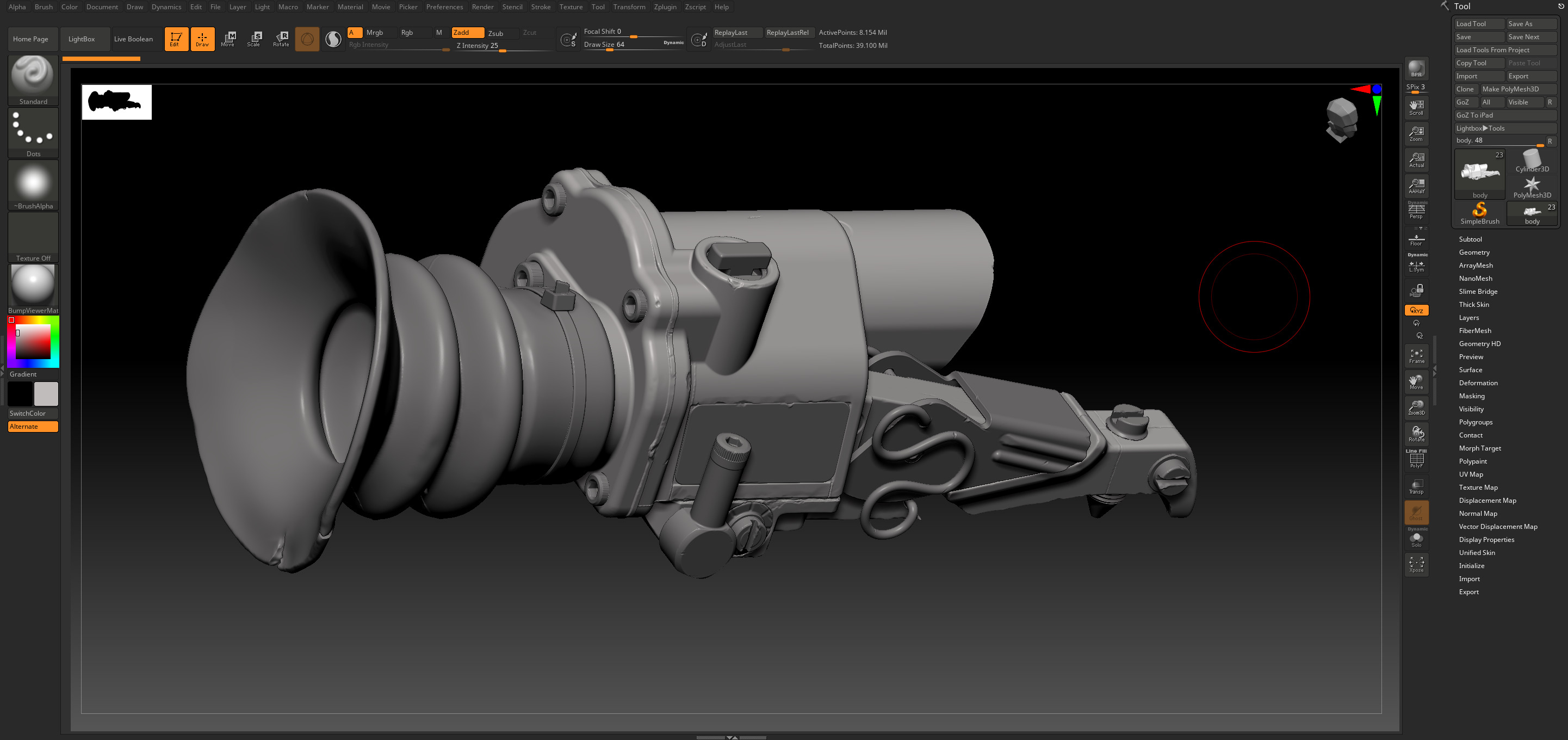Expand the Layers section
The height and width of the screenshot is (740, 1568).
pyautogui.click(x=1468, y=317)
